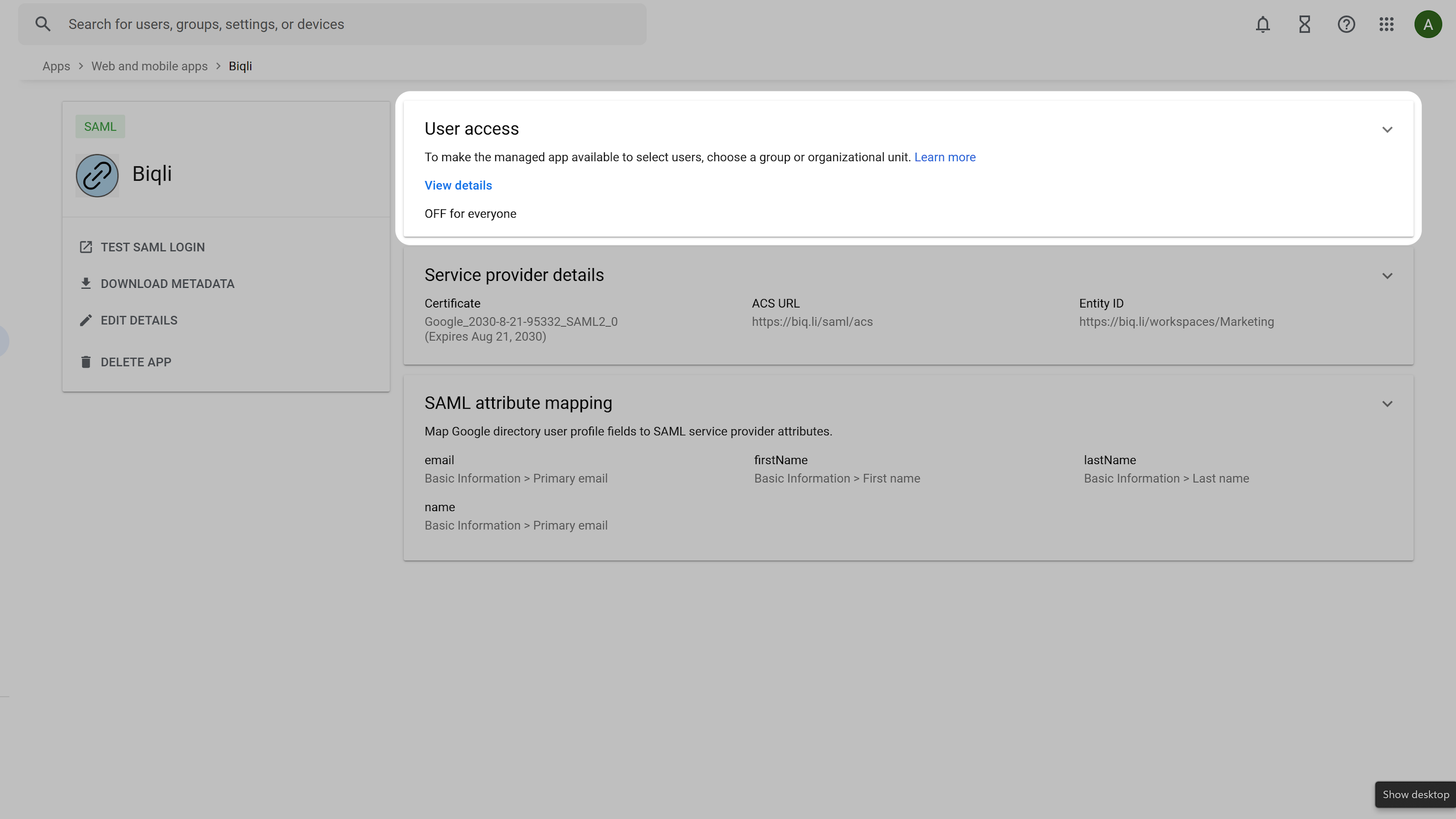Open the Learn more link
Screen dimensions: 1456x819
click(945, 157)
